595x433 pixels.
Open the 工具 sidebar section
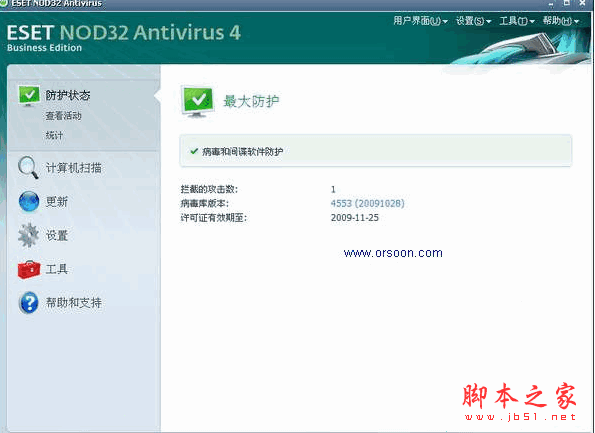coord(57,269)
